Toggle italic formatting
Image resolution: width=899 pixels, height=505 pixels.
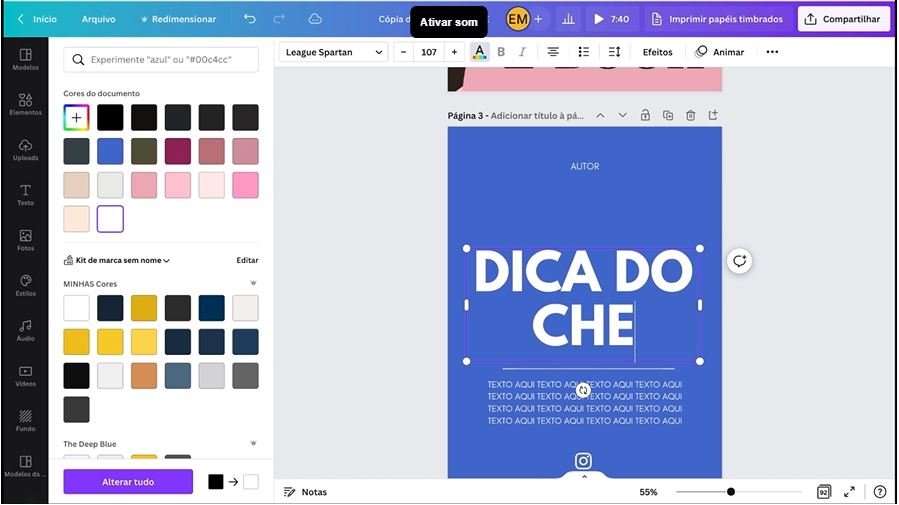pos(522,52)
